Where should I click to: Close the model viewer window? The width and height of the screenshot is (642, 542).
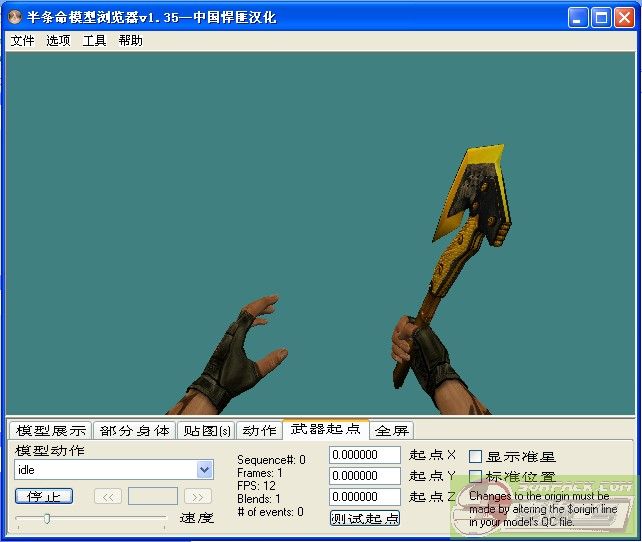(624, 17)
